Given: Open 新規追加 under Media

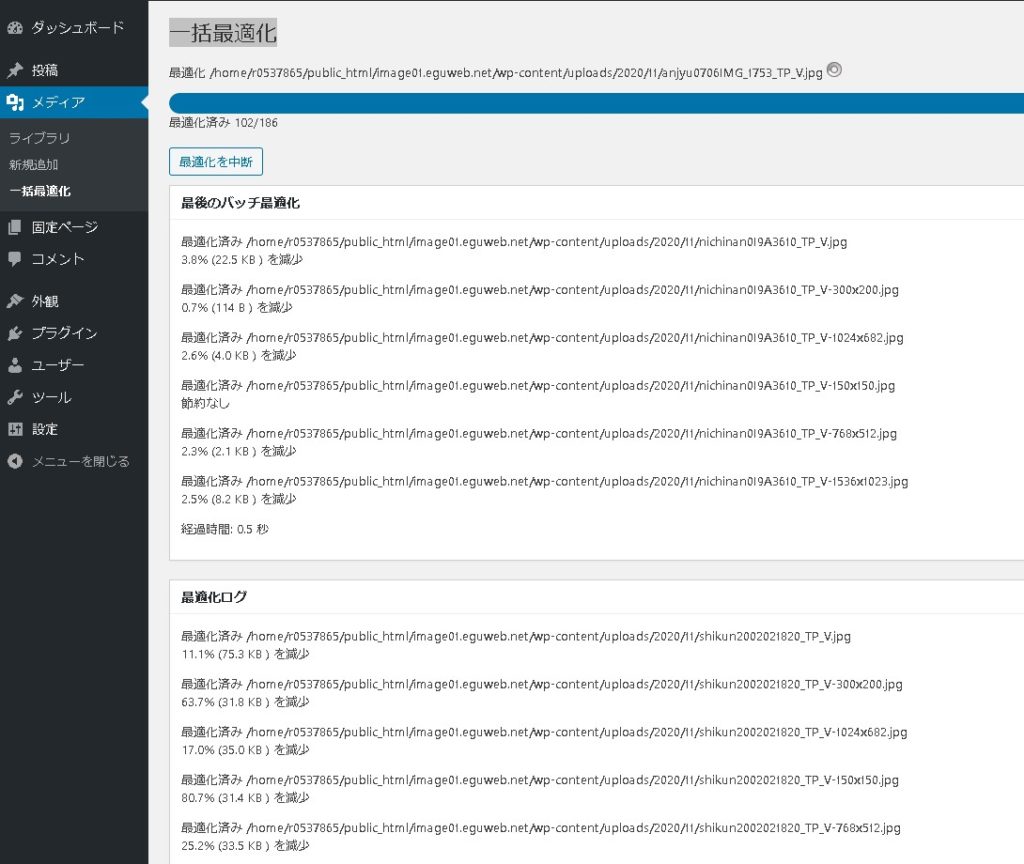Looking at the screenshot, I should coord(34,164).
